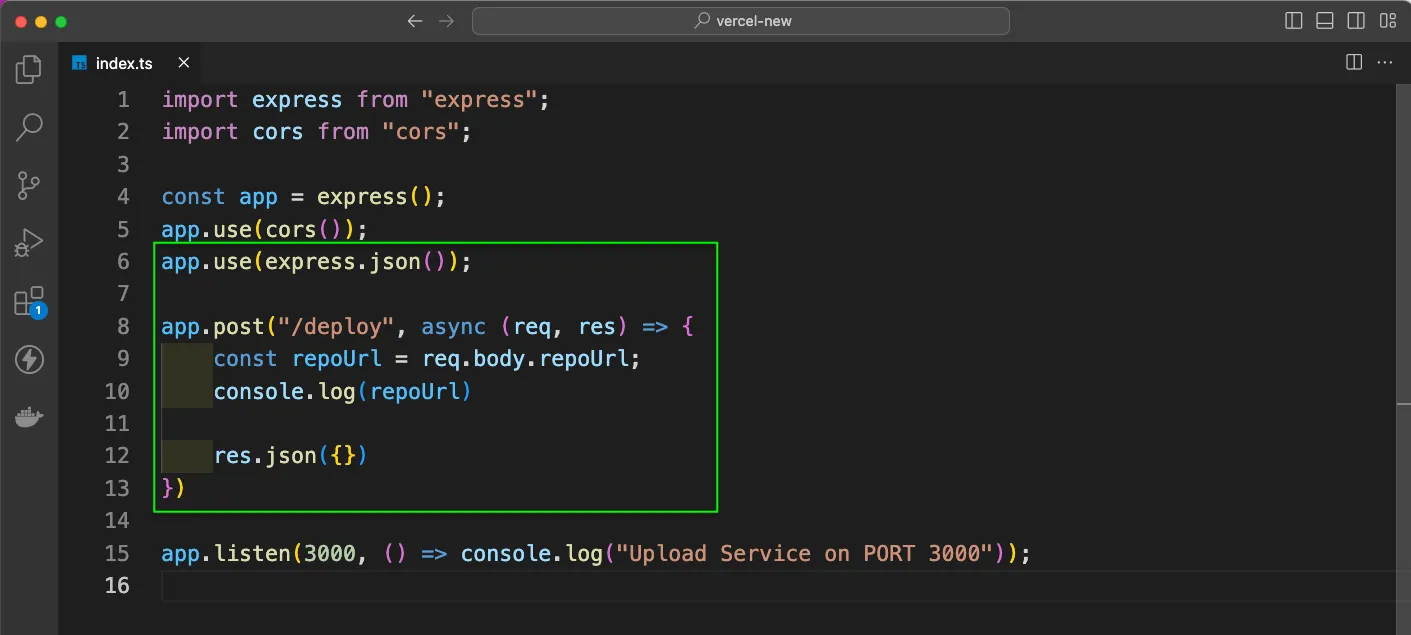Click the green maximize window button

60,21
